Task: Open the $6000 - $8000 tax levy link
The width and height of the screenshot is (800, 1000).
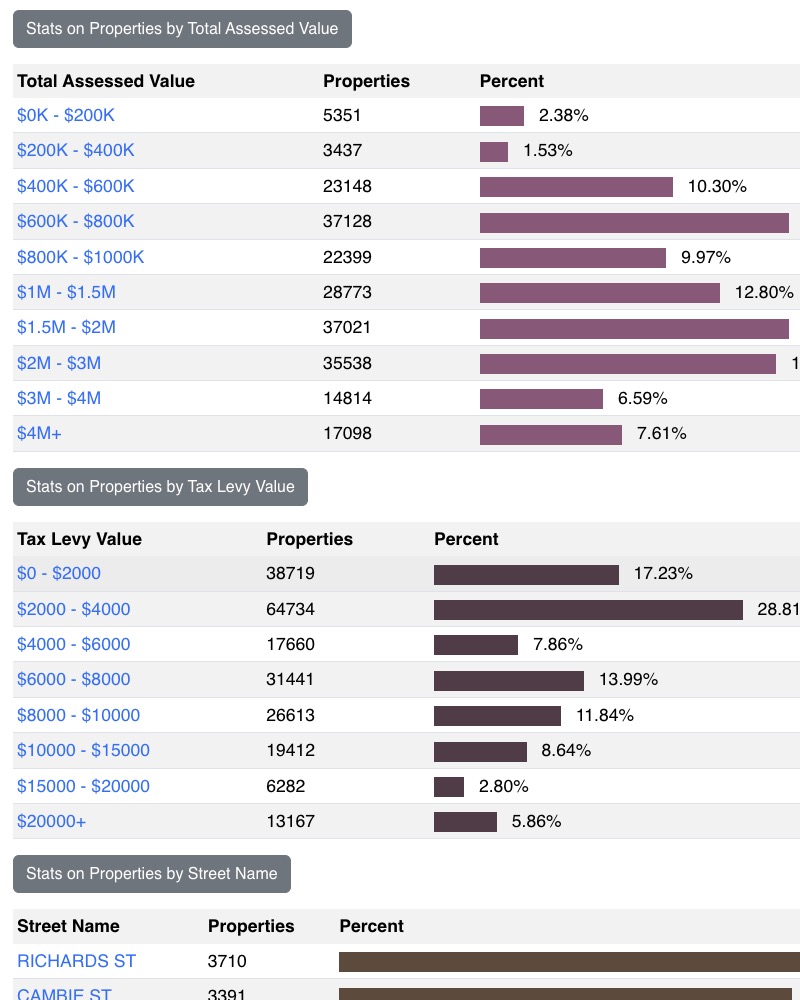Action: 73,680
